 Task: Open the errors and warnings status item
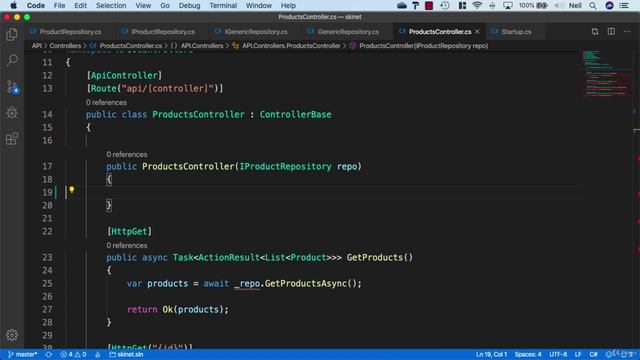click(x=73, y=354)
